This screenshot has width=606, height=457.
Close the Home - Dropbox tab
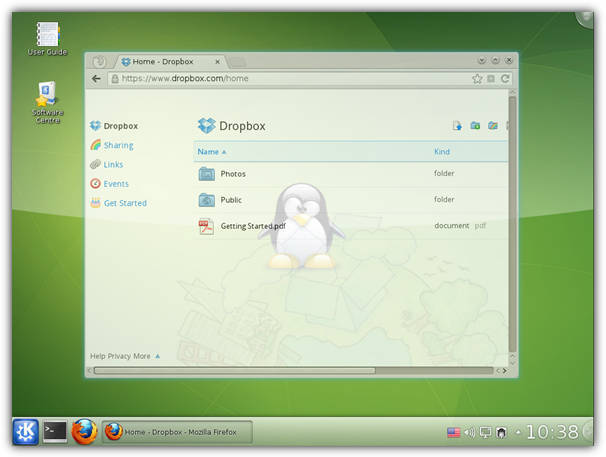[x=218, y=61]
